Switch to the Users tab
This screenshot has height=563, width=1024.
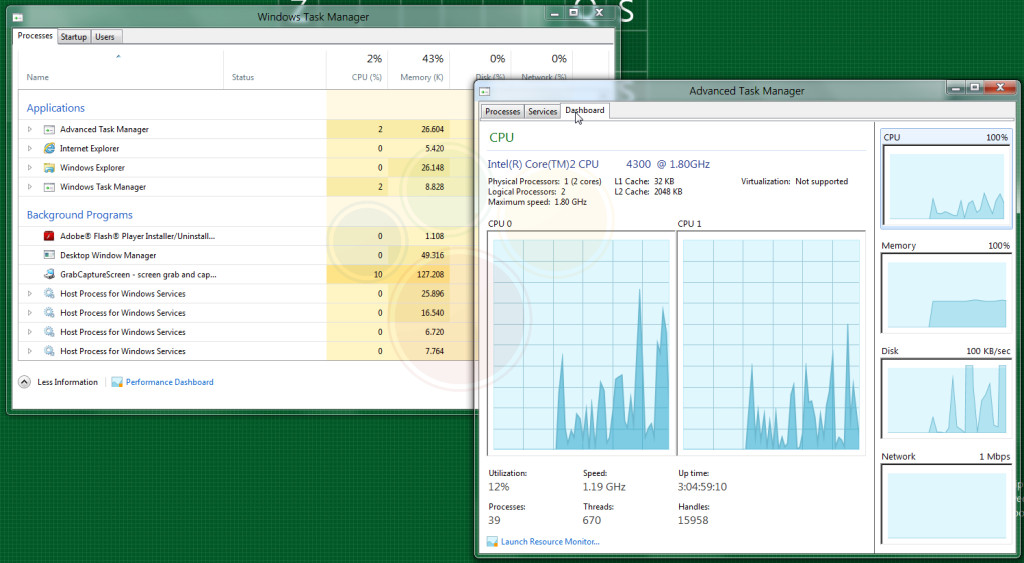[105, 37]
